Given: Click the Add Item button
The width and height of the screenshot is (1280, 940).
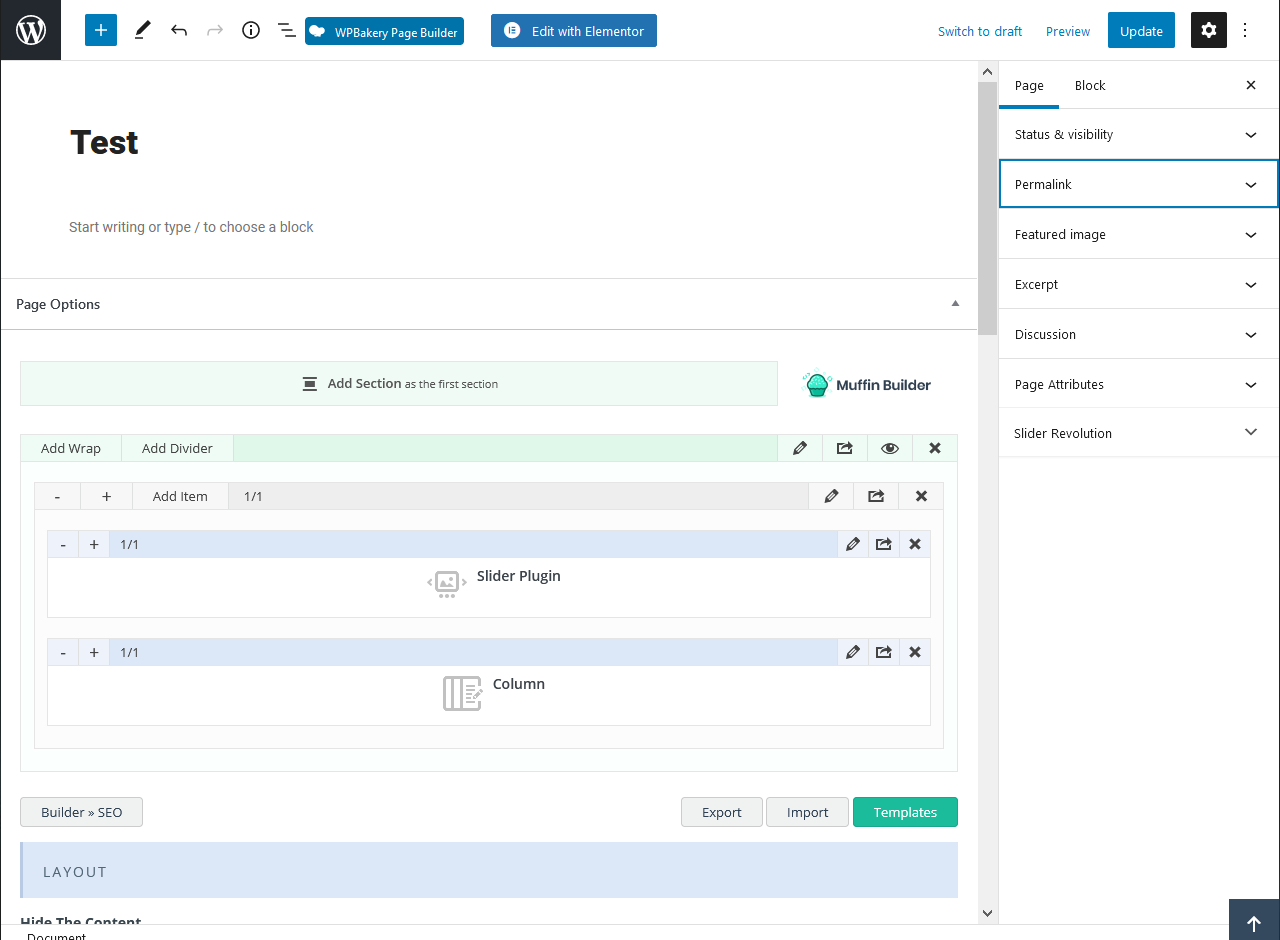Looking at the screenshot, I should pos(180,496).
